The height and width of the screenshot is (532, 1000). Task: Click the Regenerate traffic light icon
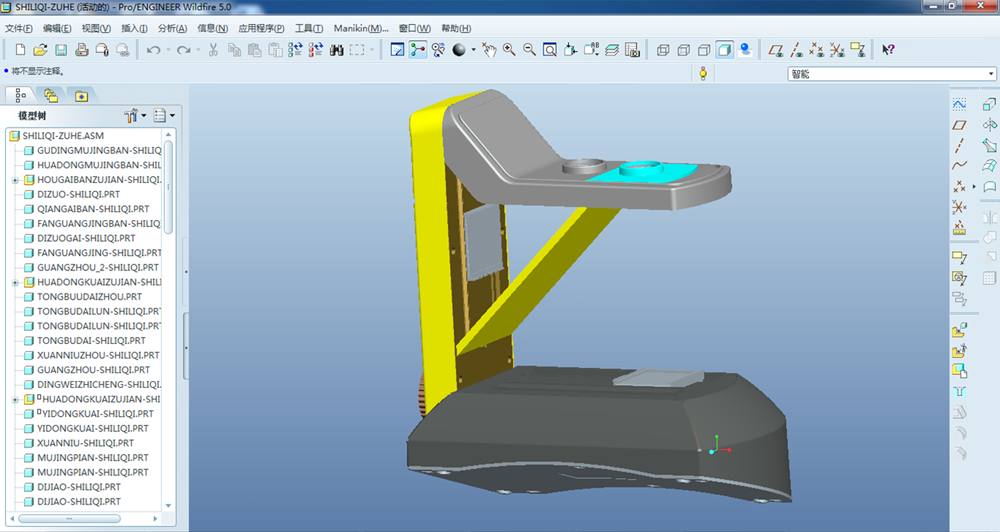pyautogui.click(x=703, y=73)
